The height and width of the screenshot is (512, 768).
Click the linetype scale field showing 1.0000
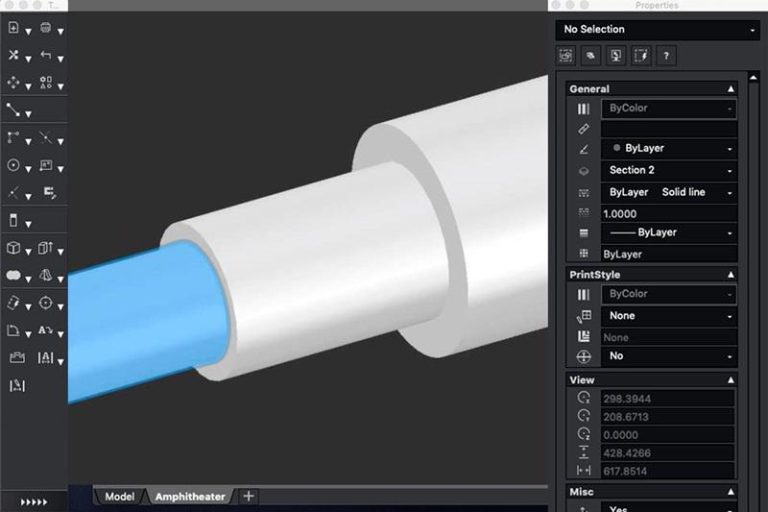click(667, 213)
